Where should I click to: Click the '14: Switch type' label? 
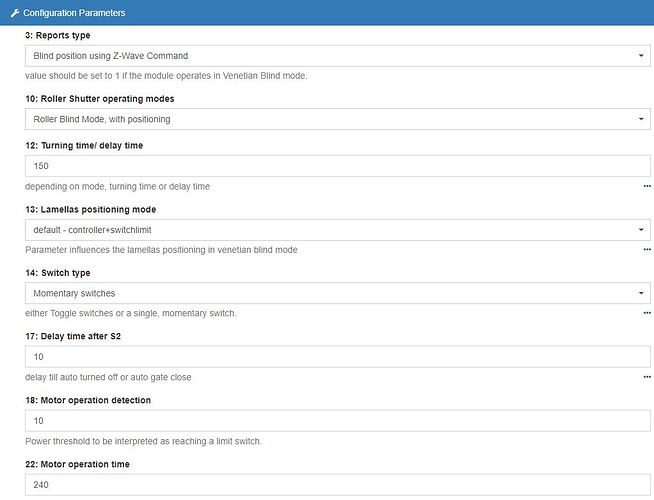pos(58,273)
